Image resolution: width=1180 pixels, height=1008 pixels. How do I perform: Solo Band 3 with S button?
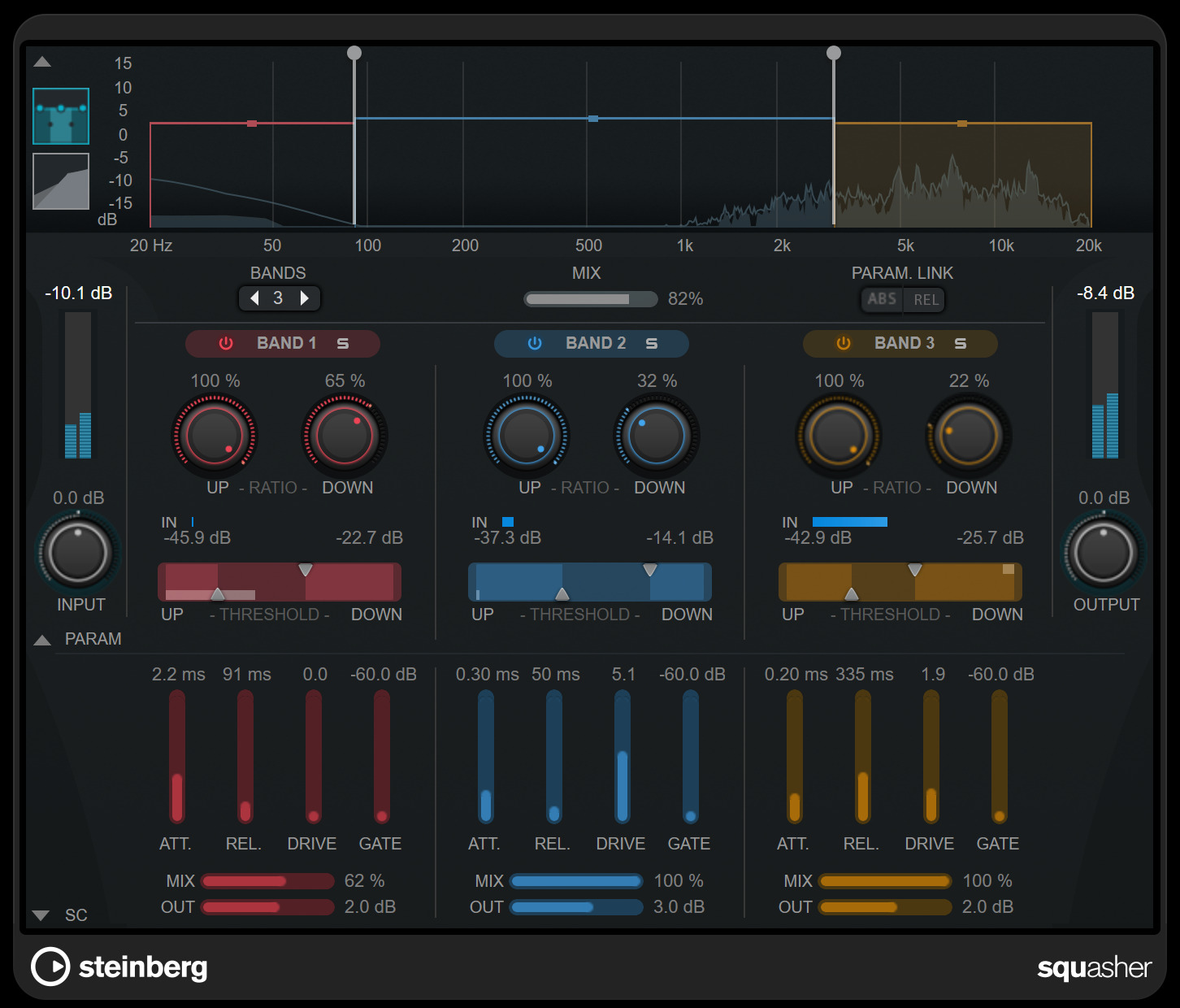(x=961, y=344)
